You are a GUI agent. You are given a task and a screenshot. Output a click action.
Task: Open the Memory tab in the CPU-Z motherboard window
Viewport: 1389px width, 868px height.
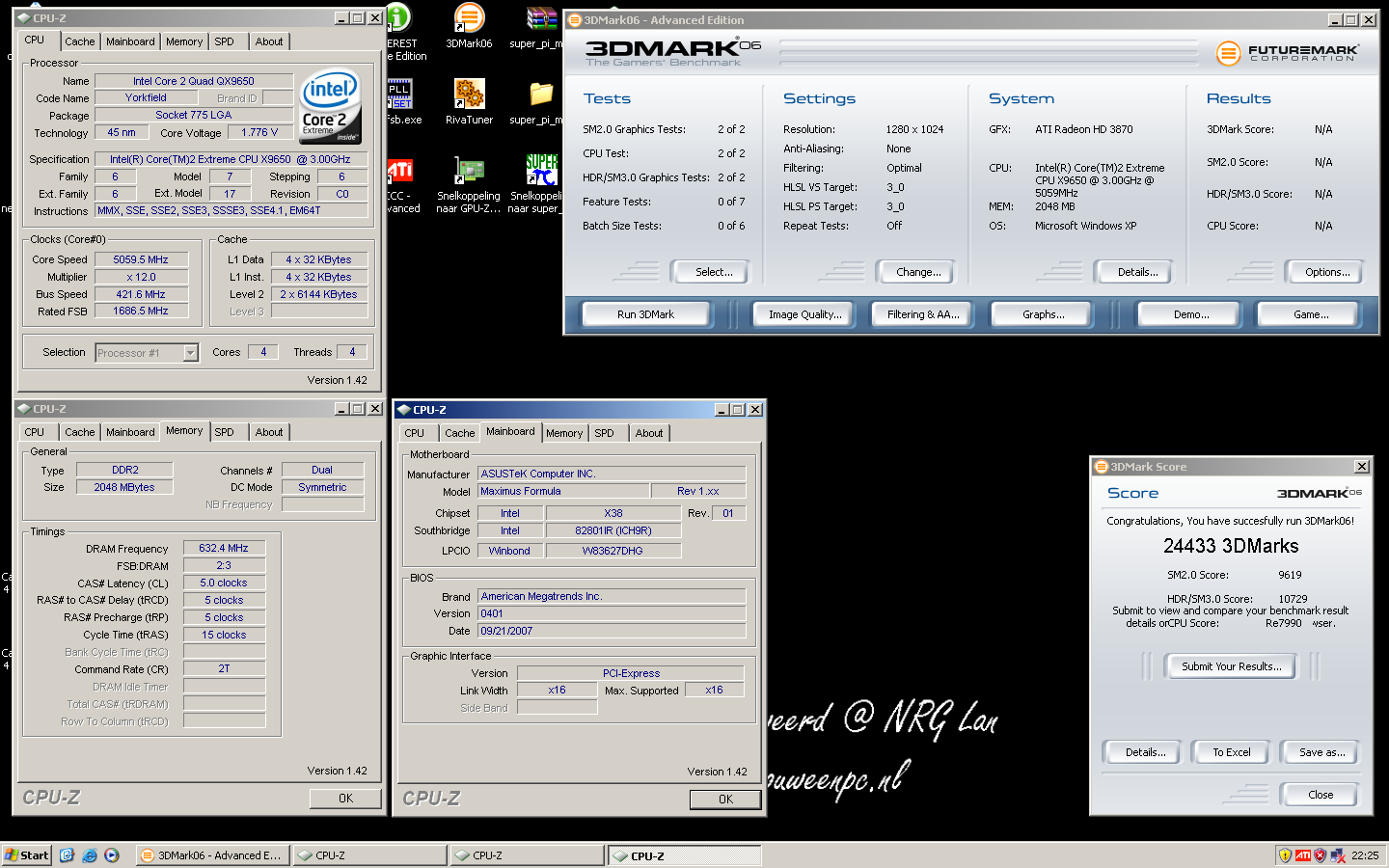pos(564,433)
